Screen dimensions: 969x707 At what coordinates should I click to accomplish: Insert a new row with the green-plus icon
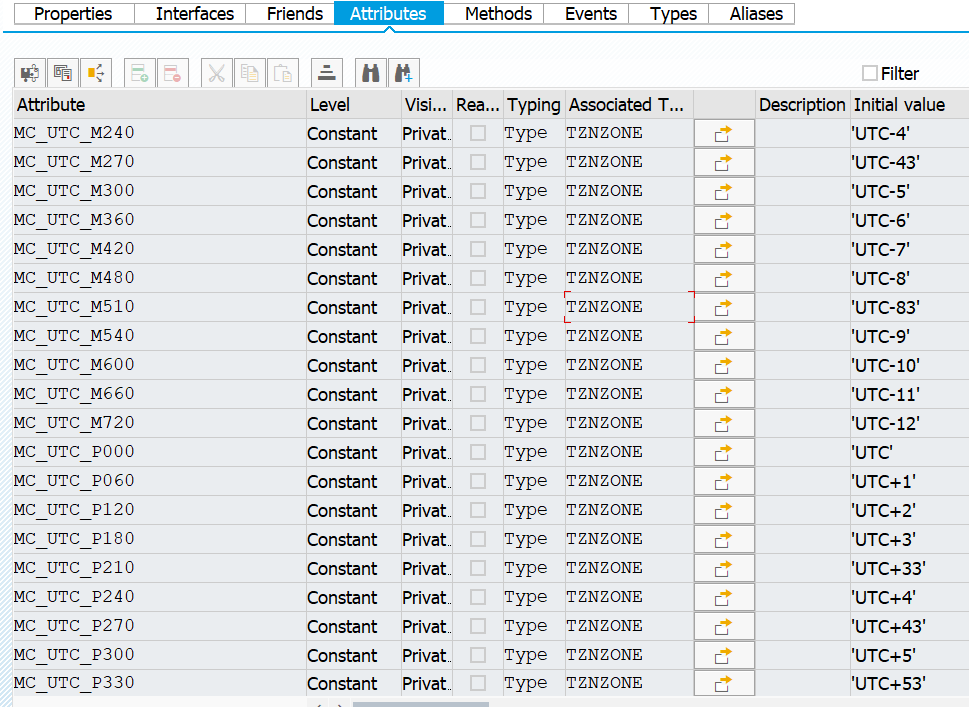140,74
